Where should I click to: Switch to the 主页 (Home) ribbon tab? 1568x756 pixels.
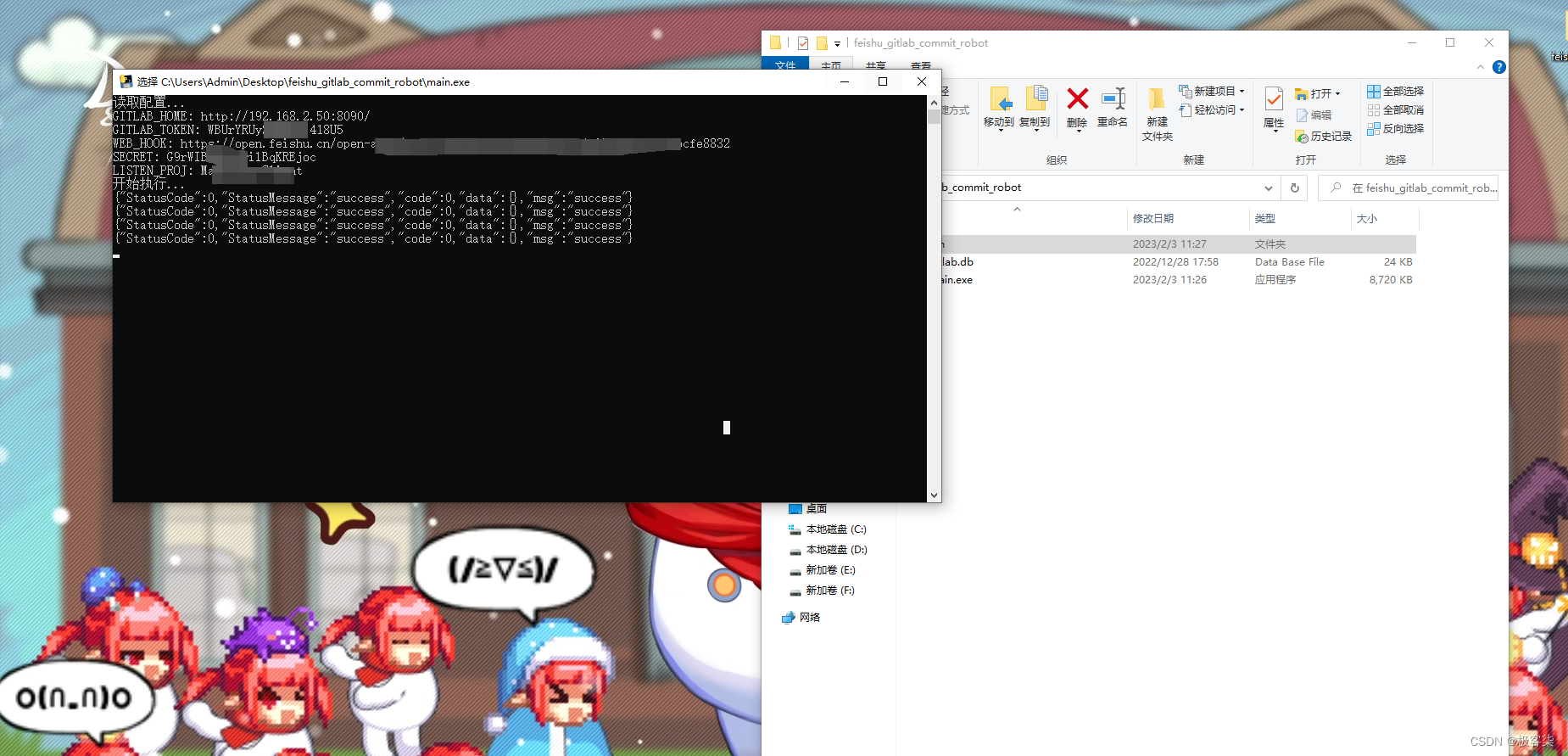tap(831, 65)
